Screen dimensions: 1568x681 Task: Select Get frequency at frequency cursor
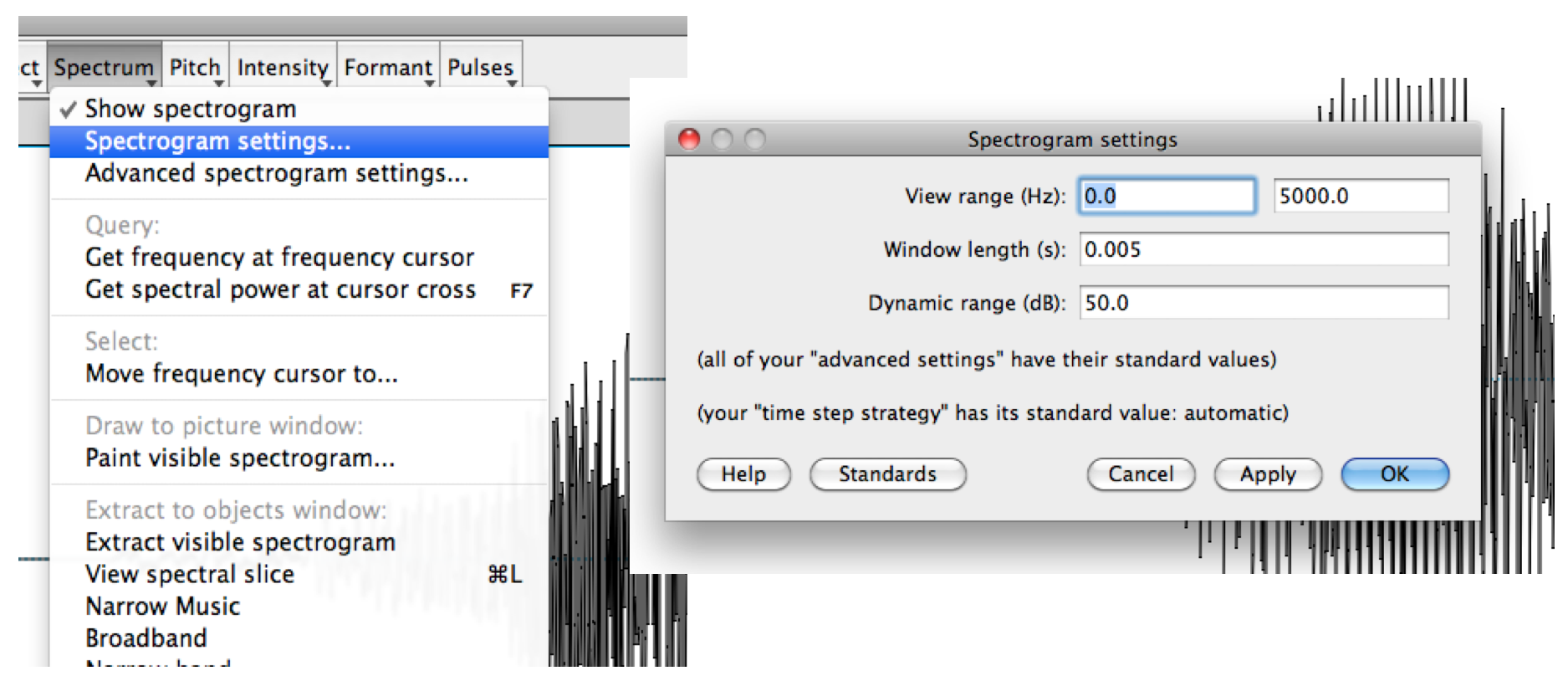[x=299, y=257]
